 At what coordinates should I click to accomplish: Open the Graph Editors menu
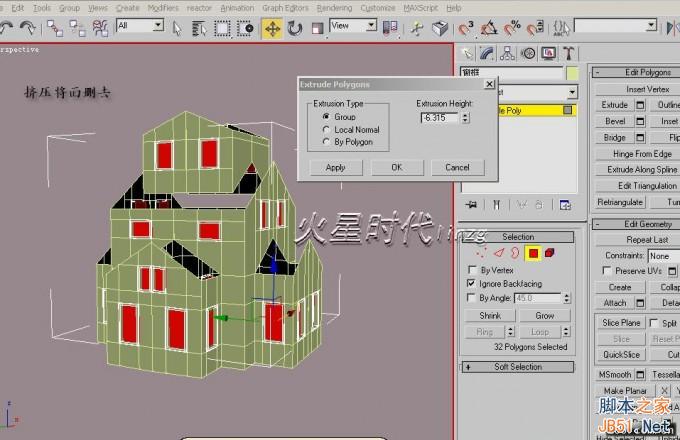coord(285,8)
